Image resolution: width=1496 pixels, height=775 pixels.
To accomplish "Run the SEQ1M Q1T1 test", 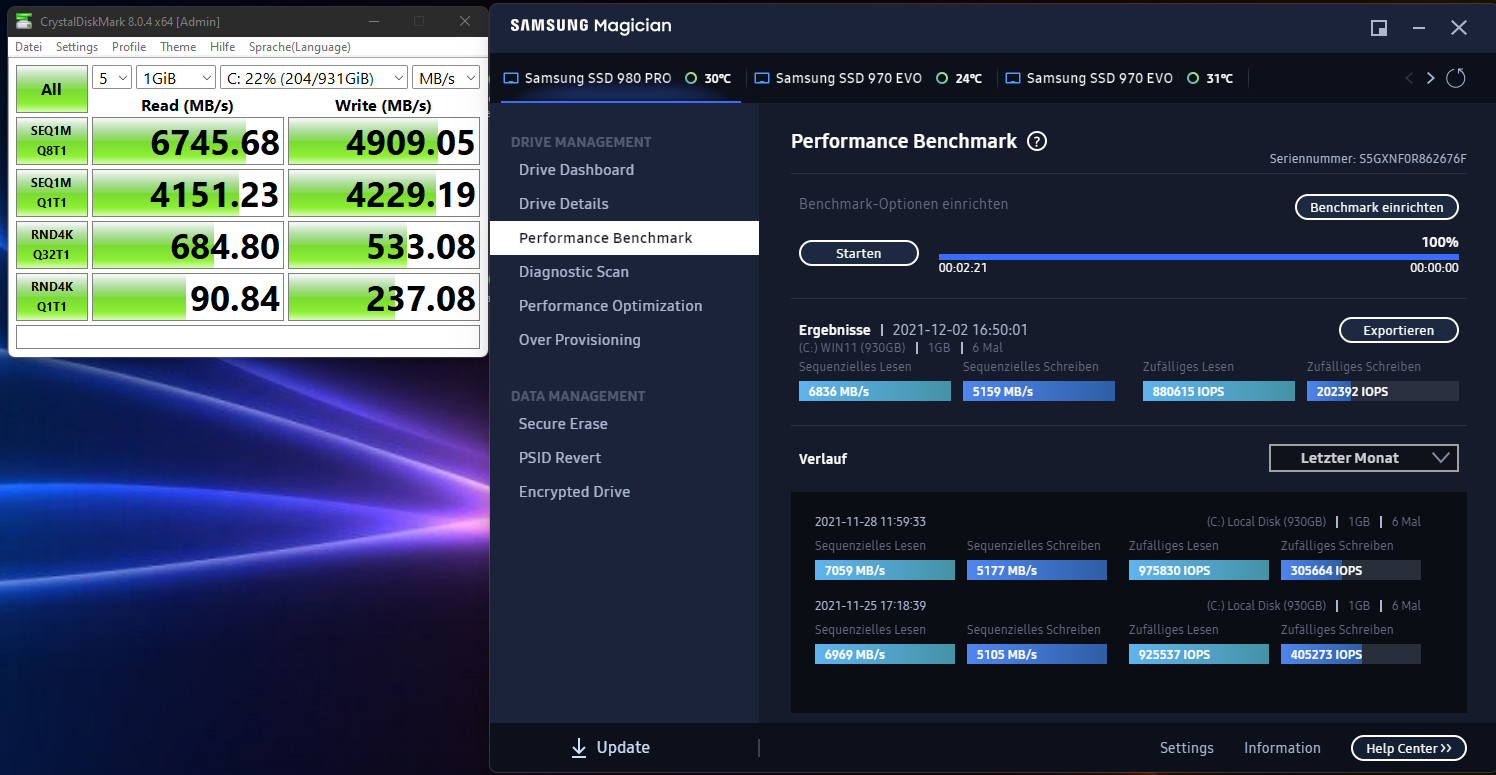I will 52,193.
